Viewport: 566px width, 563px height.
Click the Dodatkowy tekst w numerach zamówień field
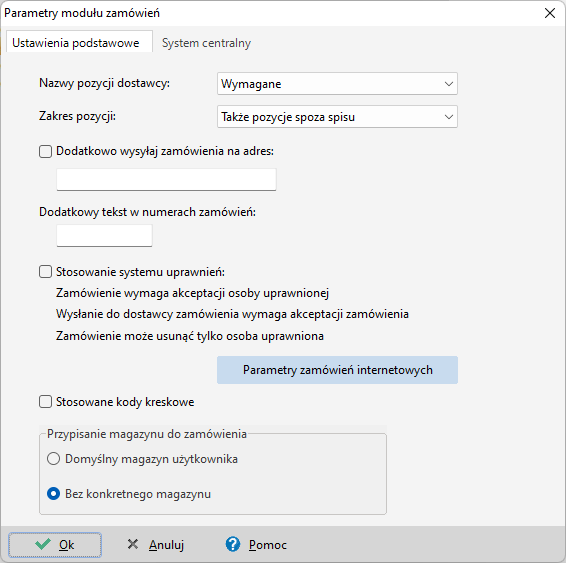pos(104,236)
